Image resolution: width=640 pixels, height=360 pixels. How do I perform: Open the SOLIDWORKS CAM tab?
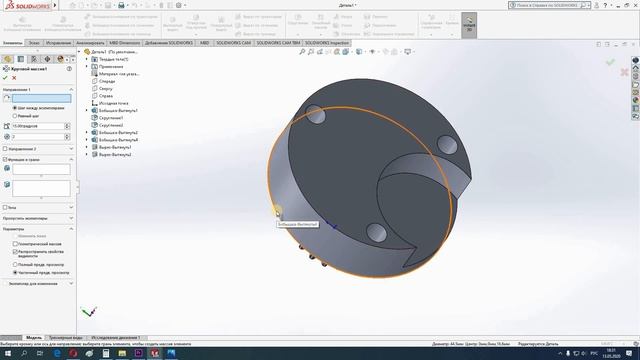(233, 43)
